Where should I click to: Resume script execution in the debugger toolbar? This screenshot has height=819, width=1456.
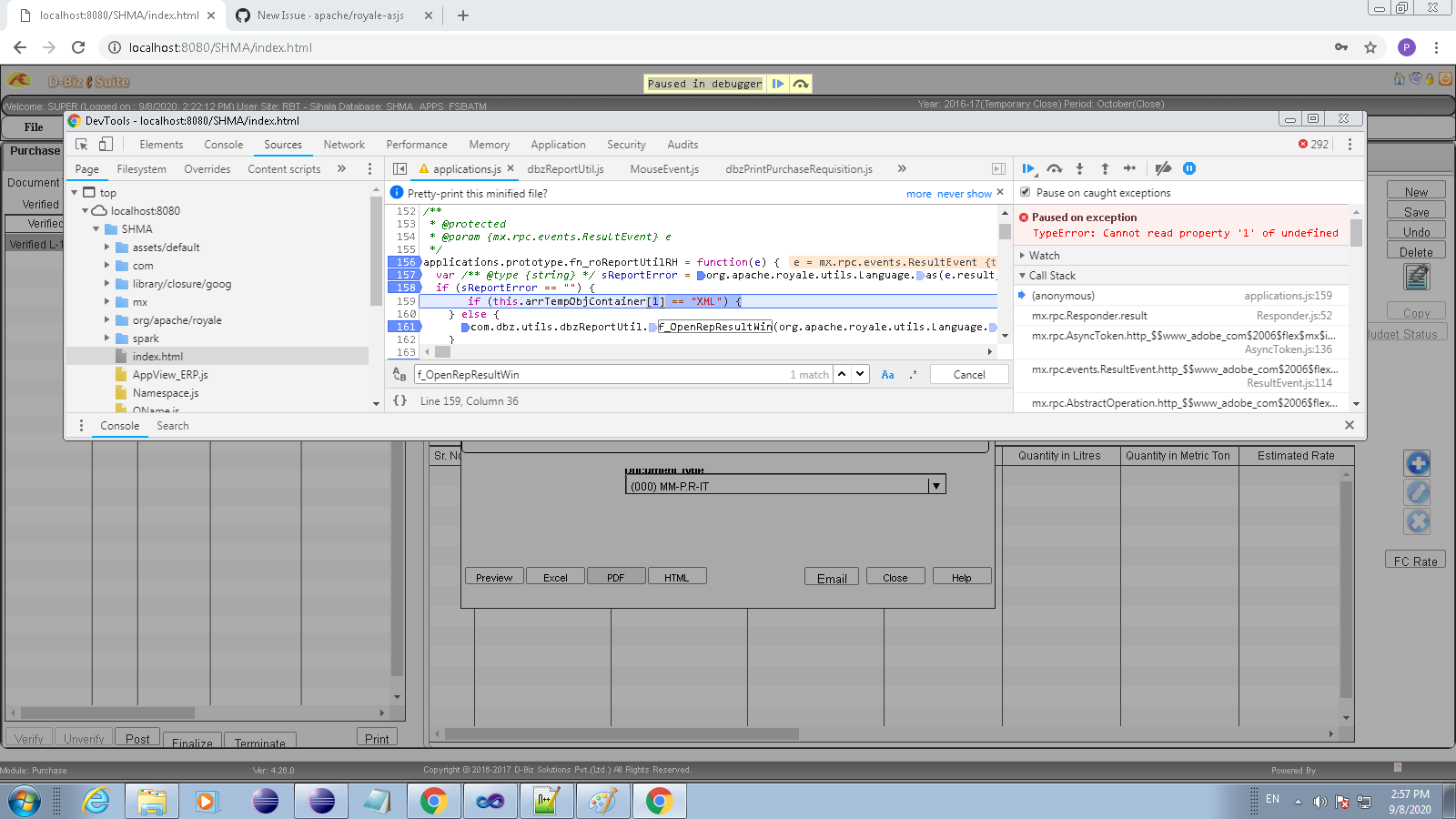tap(1028, 168)
